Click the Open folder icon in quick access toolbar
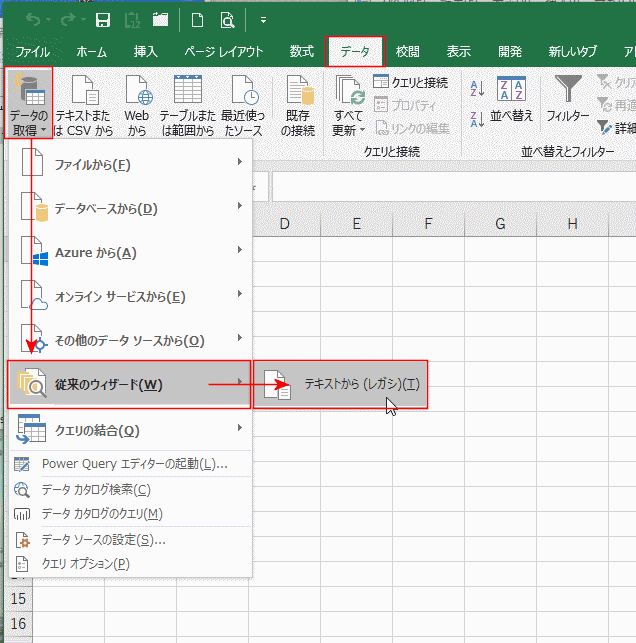Image resolution: width=636 pixels, height=643 pixels. tap(160, 19)
